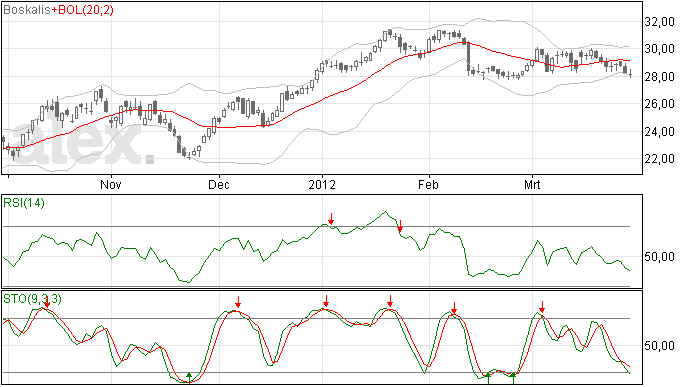690x387 pixels.
Task: Select the 24,00 price axis value
Action: click(659, 132)
